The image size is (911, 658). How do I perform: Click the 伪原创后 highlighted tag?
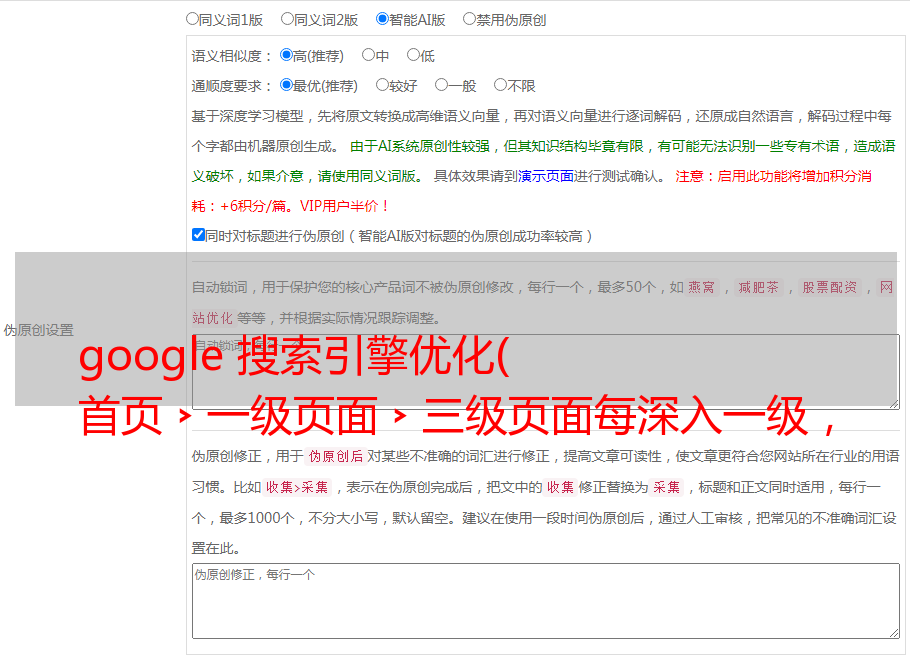click(x=336, y=456)
